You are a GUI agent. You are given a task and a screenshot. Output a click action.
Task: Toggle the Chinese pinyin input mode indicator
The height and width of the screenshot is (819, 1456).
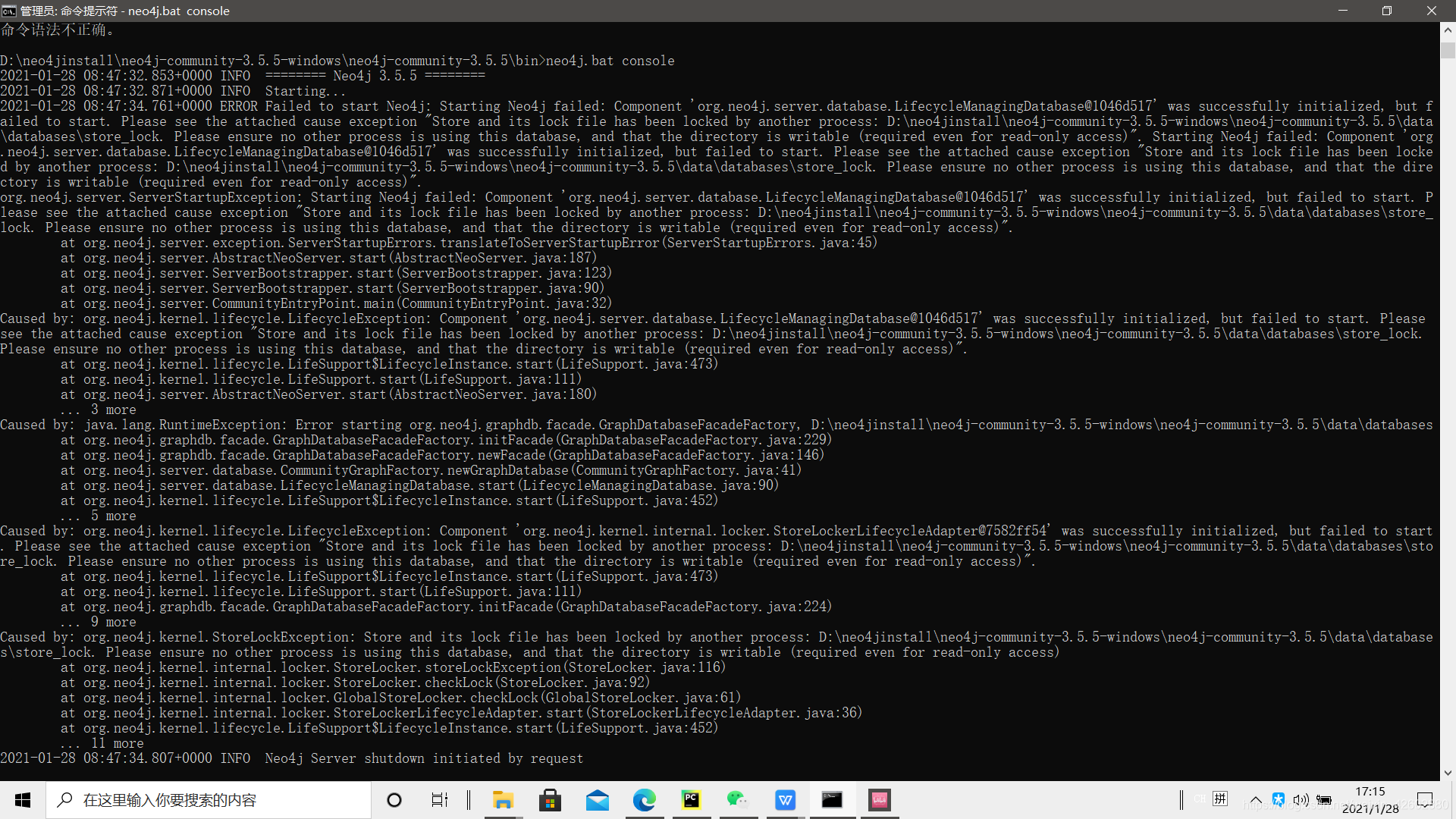1220,799
